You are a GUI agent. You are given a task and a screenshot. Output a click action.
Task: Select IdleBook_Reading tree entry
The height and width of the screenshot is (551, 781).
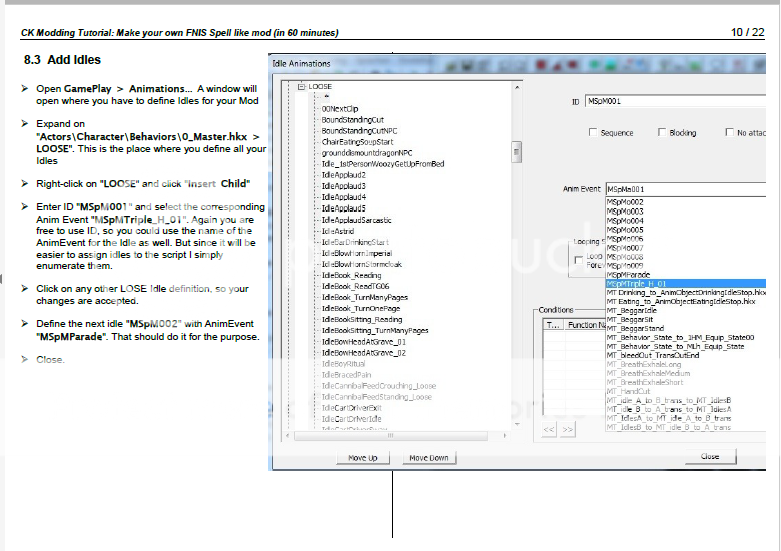(351, 275)
